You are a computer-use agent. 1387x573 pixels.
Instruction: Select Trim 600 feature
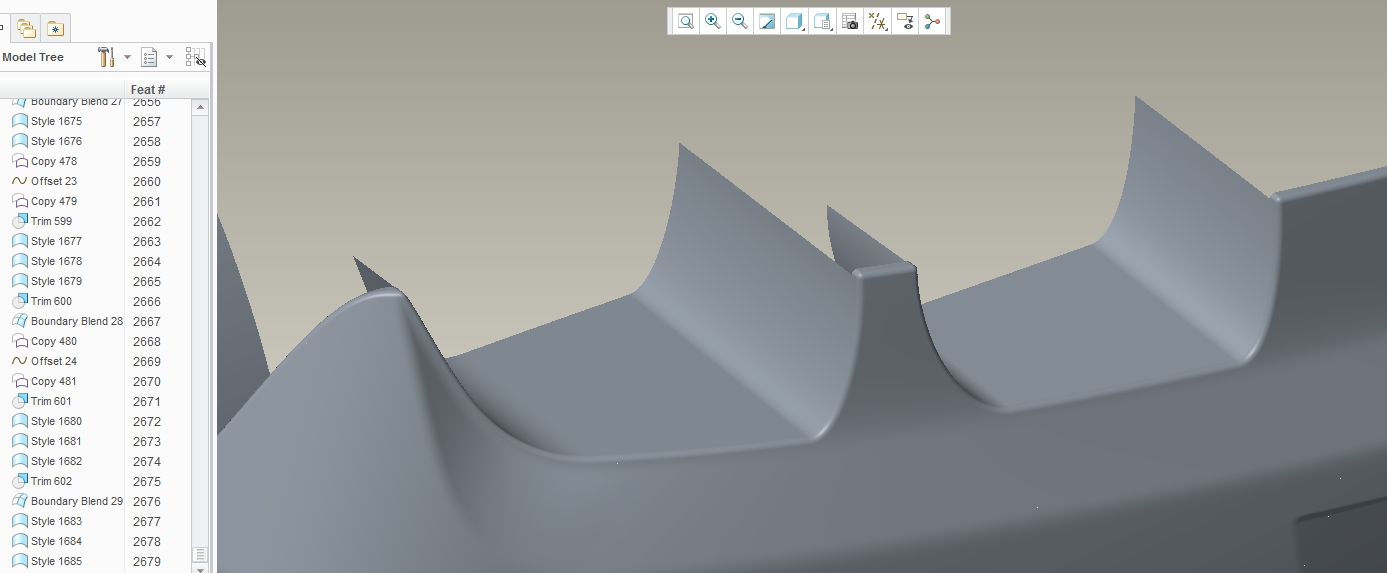51,301
